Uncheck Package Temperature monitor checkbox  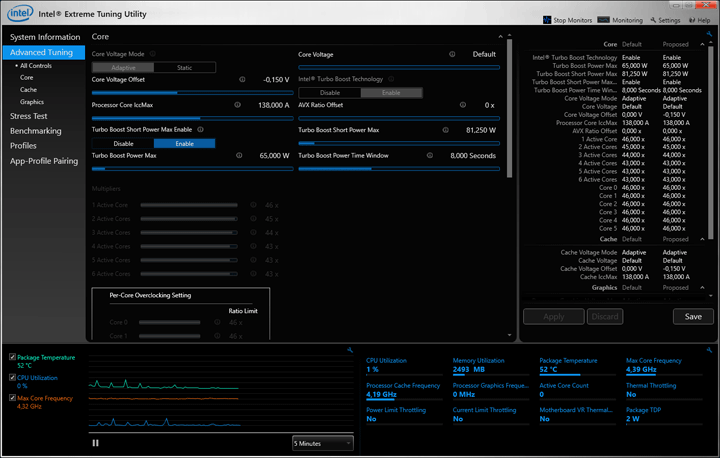coord(11,357)
